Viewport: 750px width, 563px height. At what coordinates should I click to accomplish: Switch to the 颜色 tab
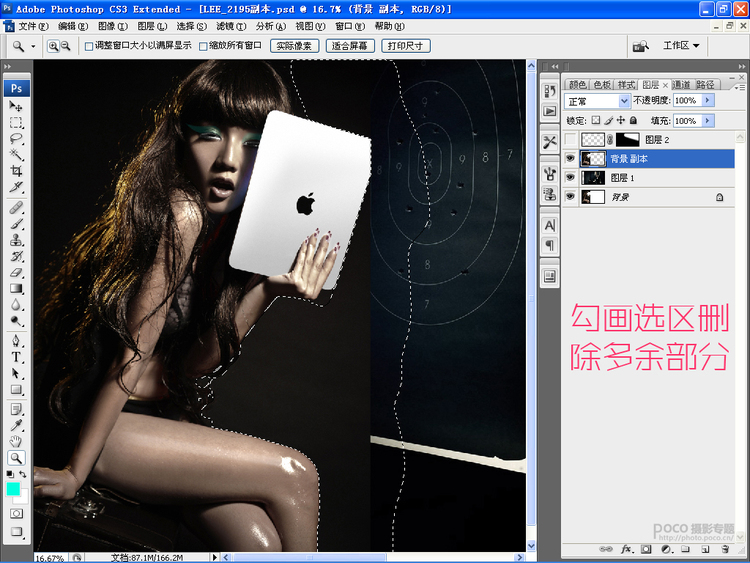tap(577, 85)
